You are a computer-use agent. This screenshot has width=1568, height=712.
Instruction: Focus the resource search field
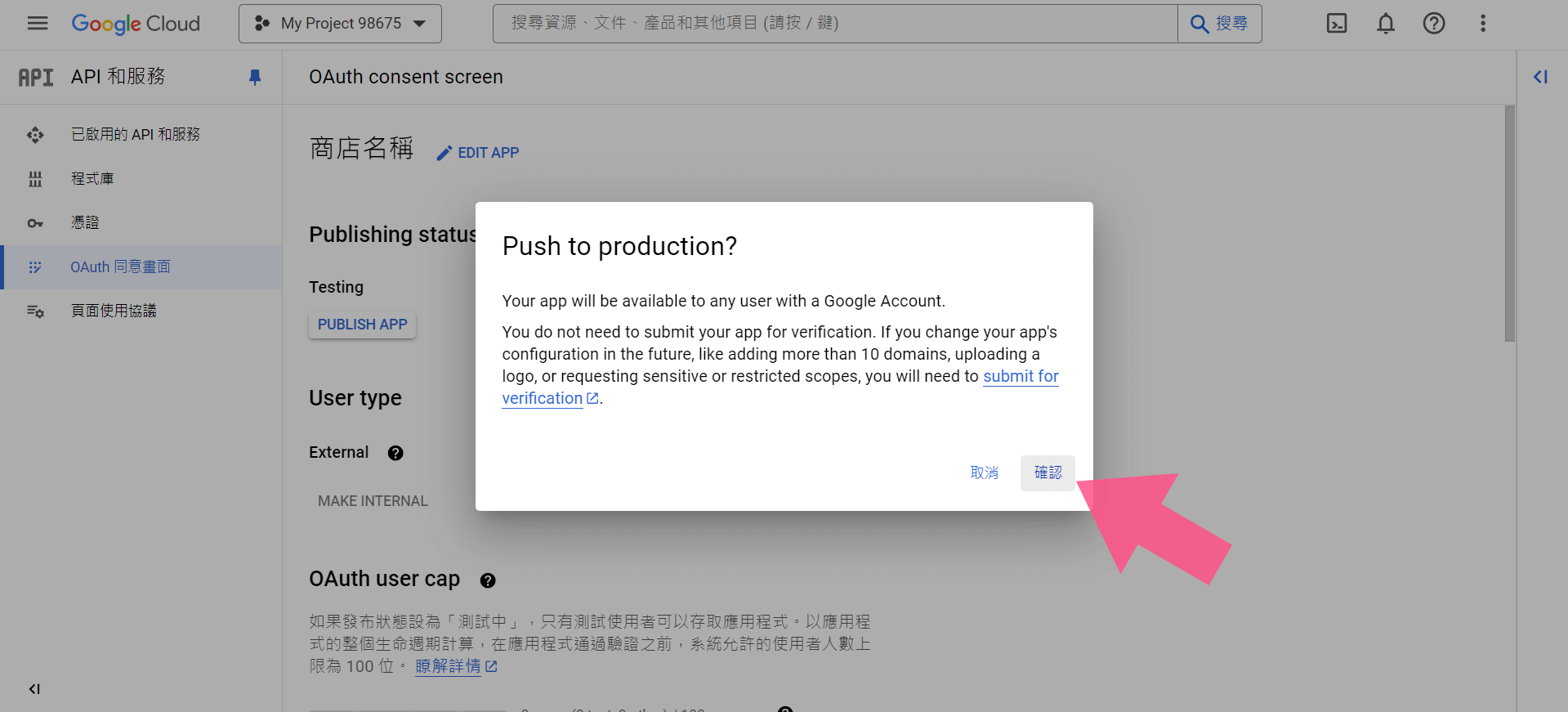[835, 24]
